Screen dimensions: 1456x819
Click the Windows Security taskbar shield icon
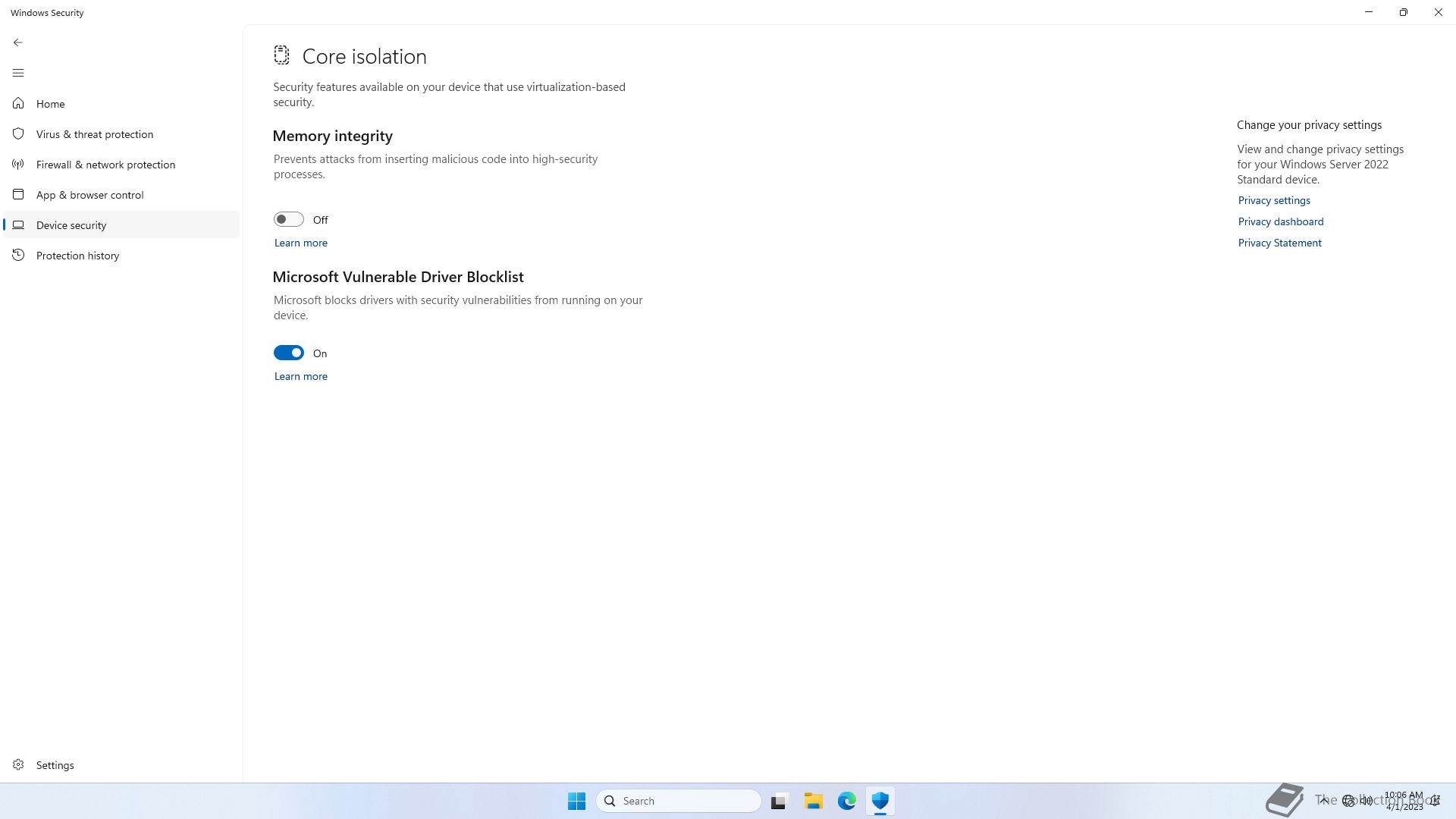(x=880, y=801)
